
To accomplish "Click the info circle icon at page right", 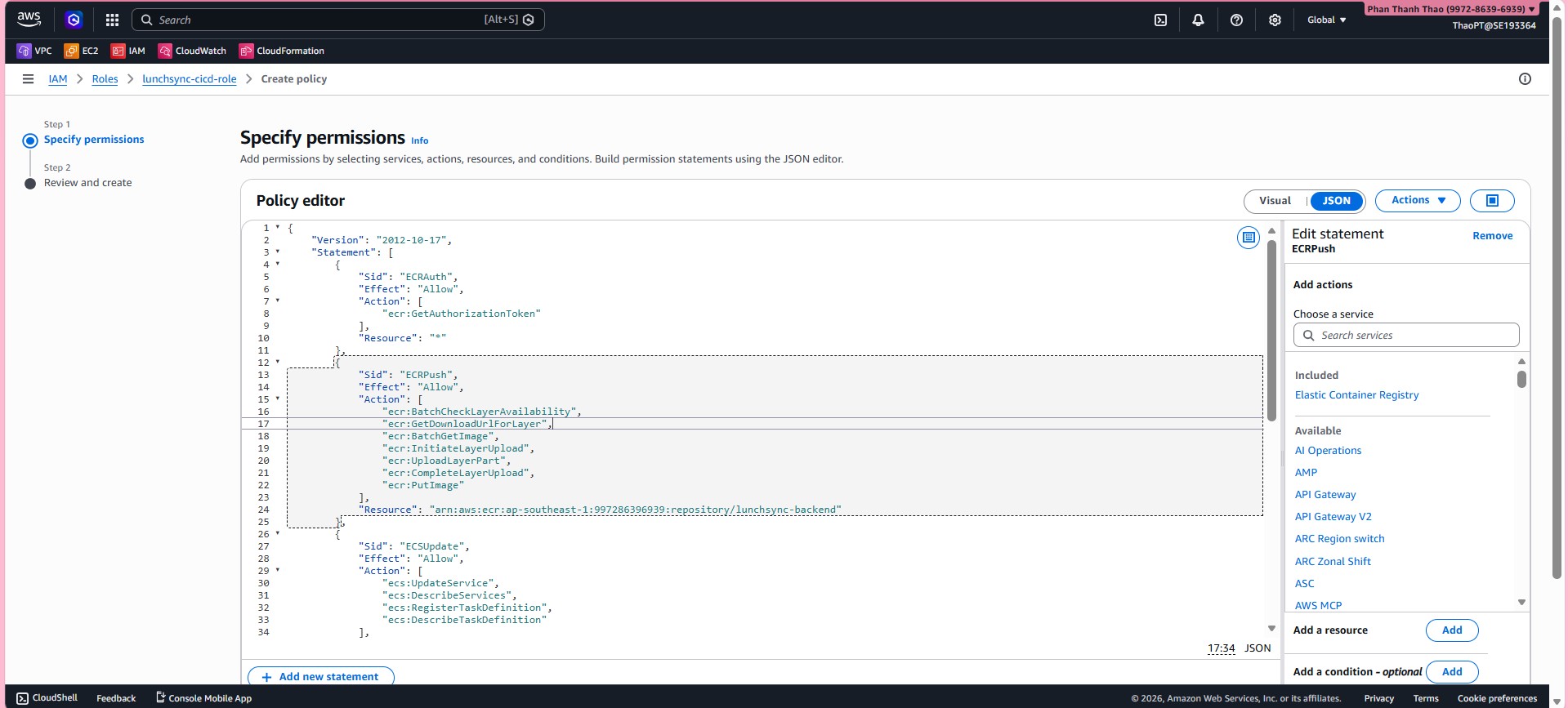I will 1525,79.
